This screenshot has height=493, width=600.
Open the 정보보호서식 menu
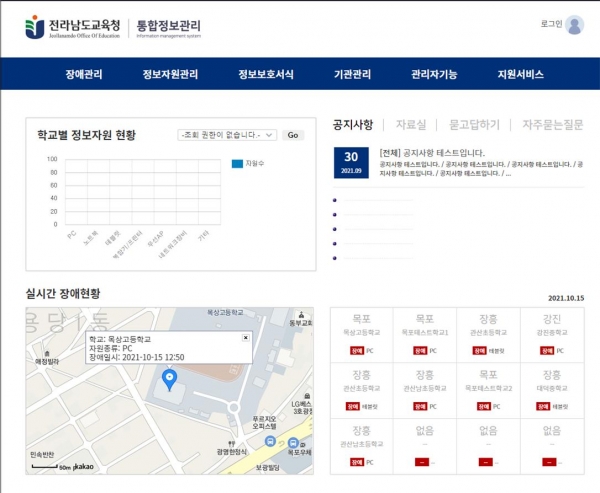[265, 74]
